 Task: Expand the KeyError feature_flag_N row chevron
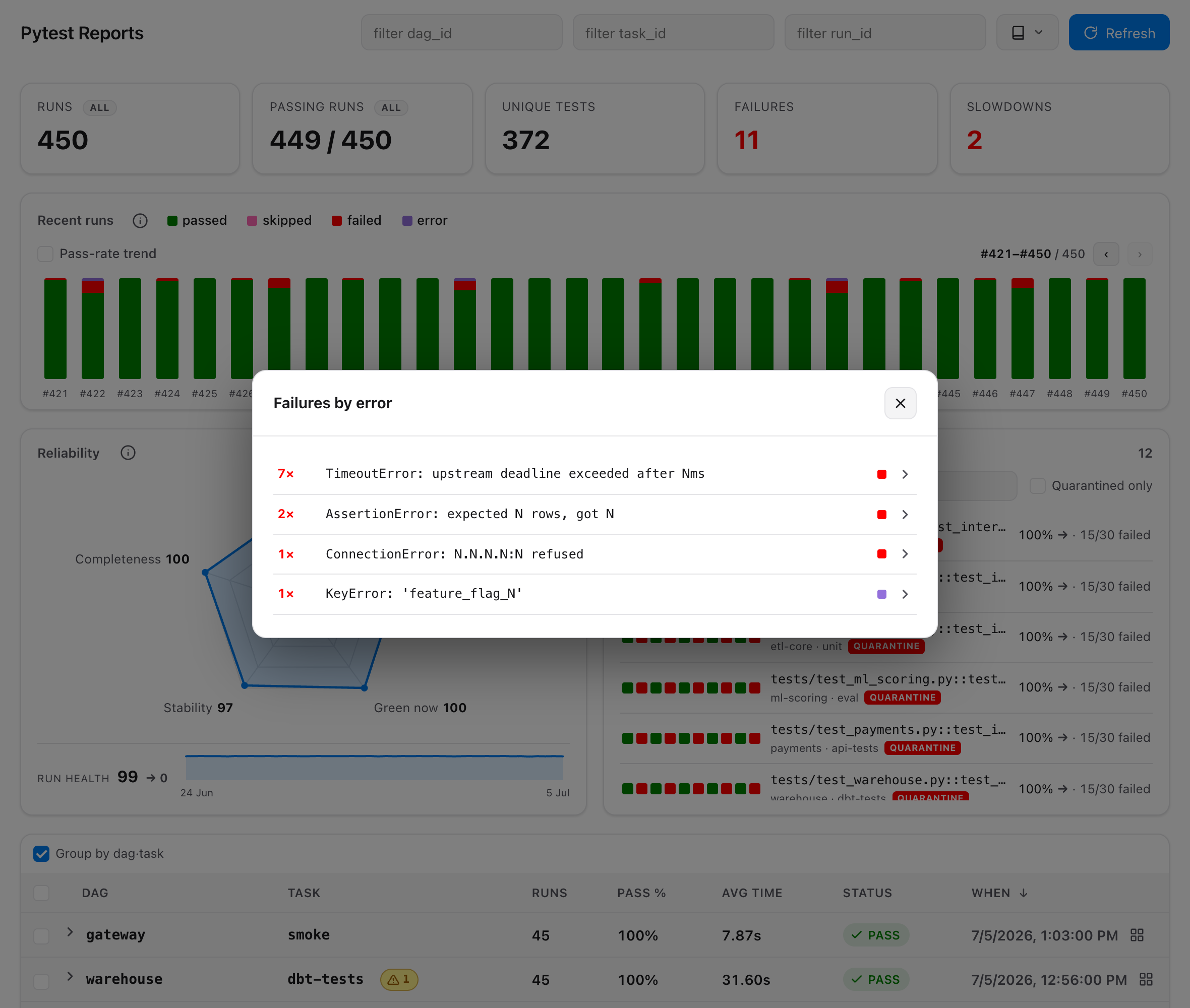(905, 594)
